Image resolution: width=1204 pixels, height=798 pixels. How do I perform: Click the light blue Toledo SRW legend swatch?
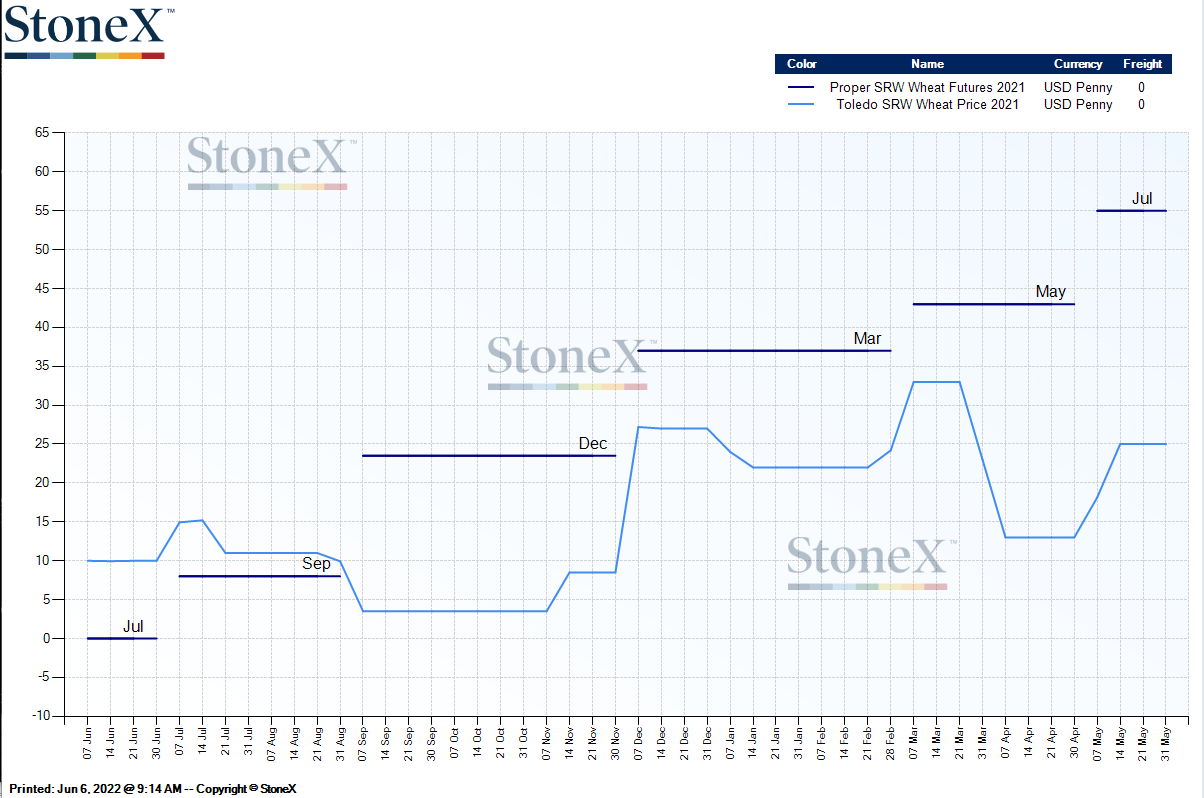pyautogui.click(x=801, y=104)
